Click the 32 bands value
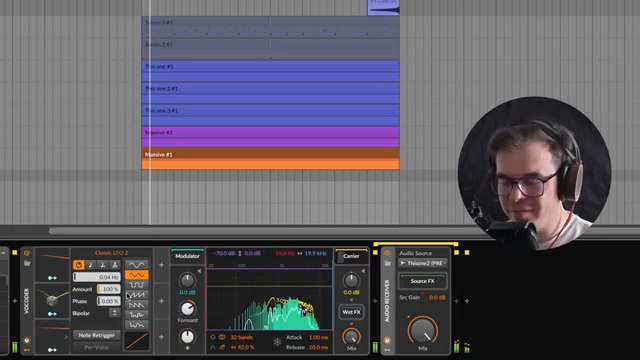 point(241,337)
